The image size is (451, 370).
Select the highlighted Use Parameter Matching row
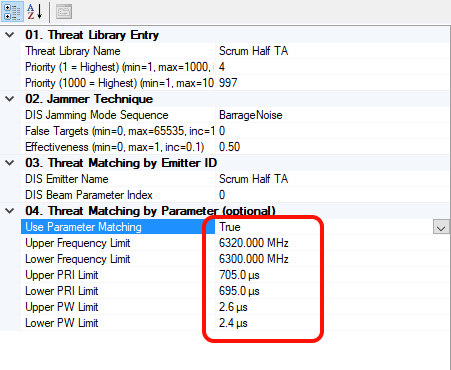pyautogui.click(x=118, y=227)
